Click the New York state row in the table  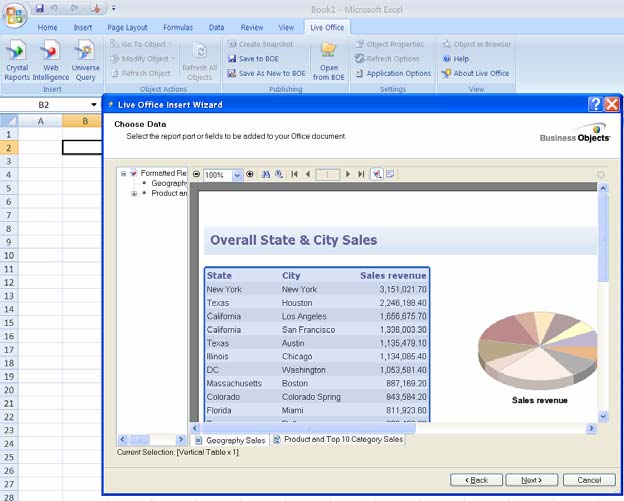point(317,289)
